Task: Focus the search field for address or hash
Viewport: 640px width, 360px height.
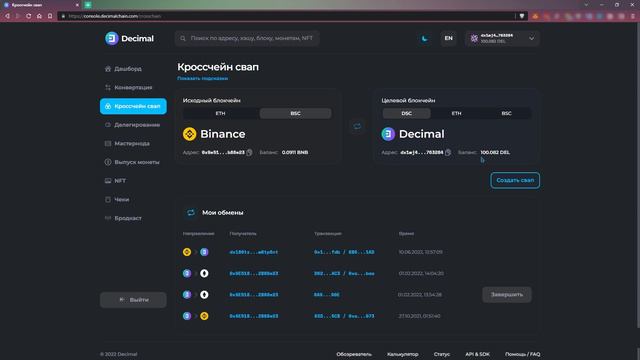Action: pyautogui.click(x=247, y=38)
